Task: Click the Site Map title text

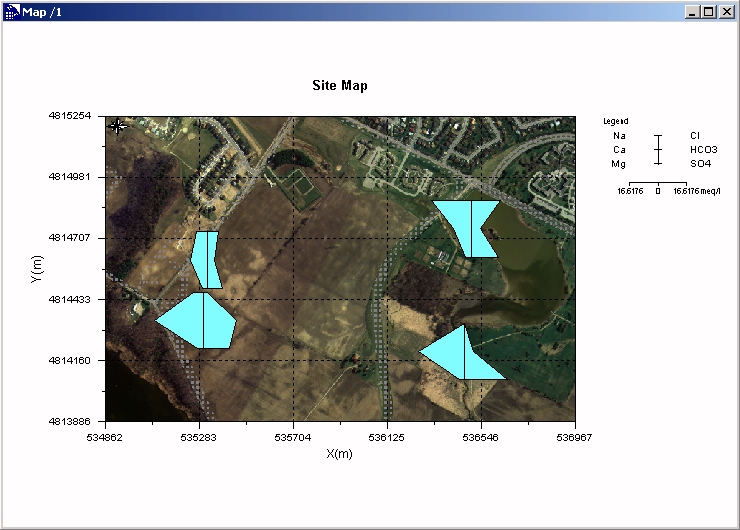Action: [340, 86]
